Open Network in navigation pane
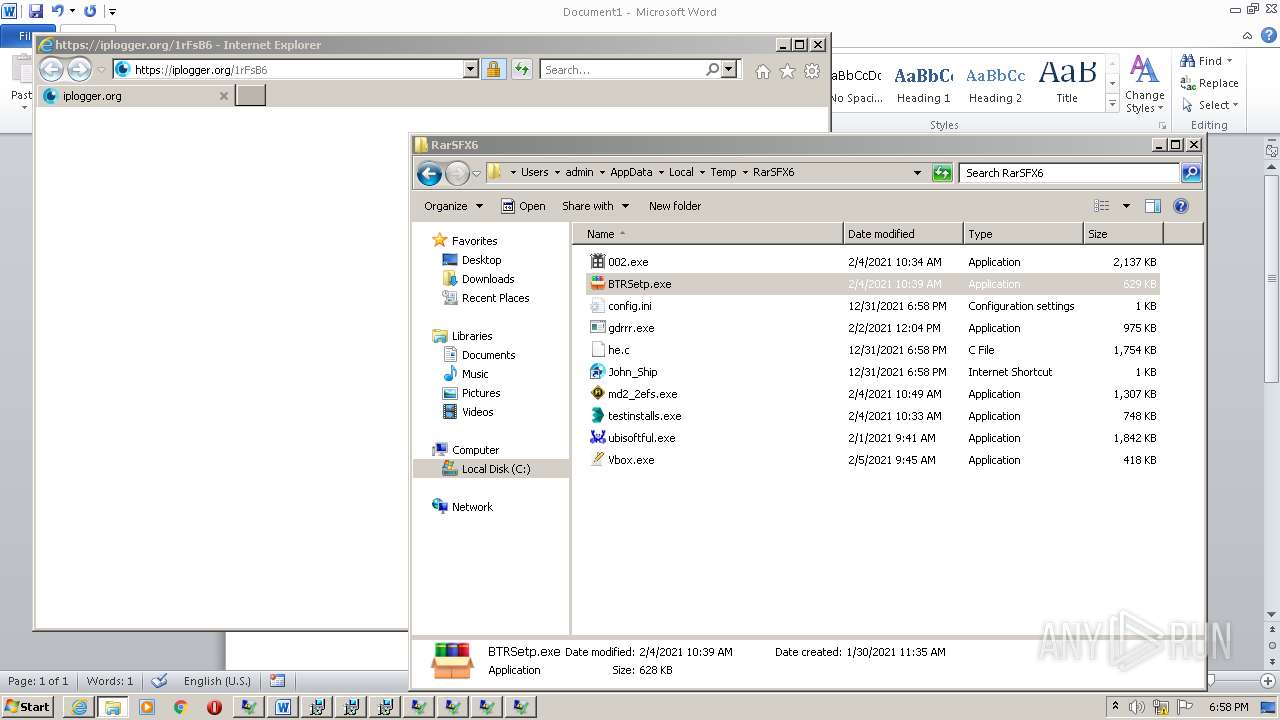Viewport: 1280px width, 720px height. click(472, 507)
